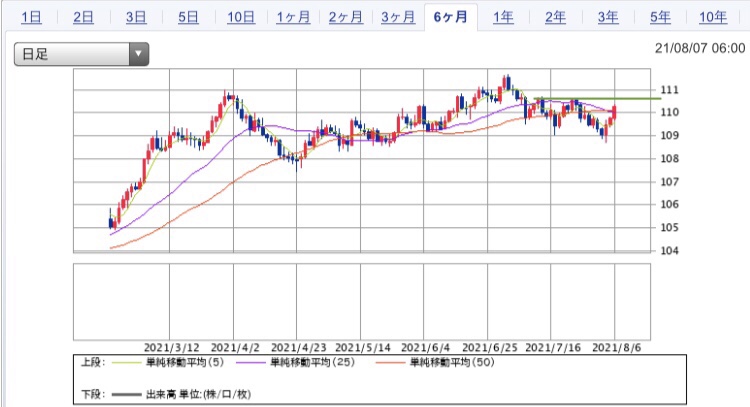Click the latest red candlestick at chart end
The image size is (750, 407).
click(614, 113)
